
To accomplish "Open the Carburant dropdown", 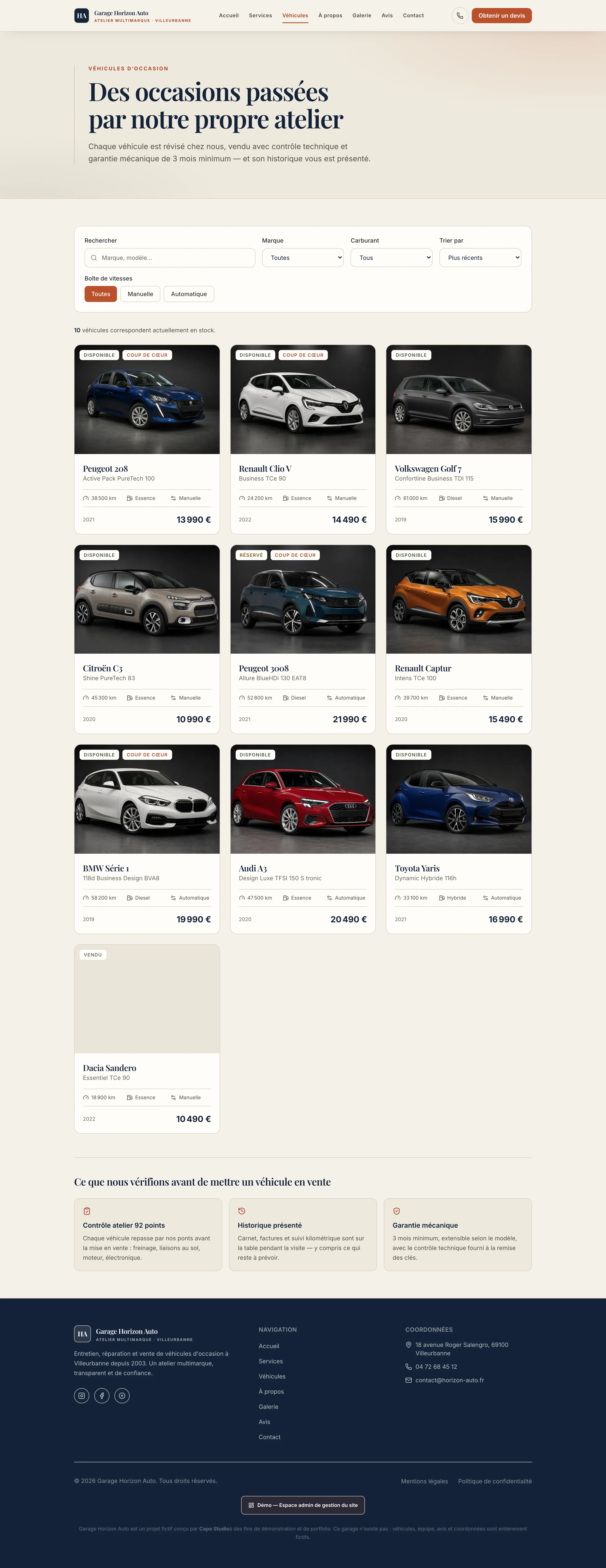I will pos(391,258).
